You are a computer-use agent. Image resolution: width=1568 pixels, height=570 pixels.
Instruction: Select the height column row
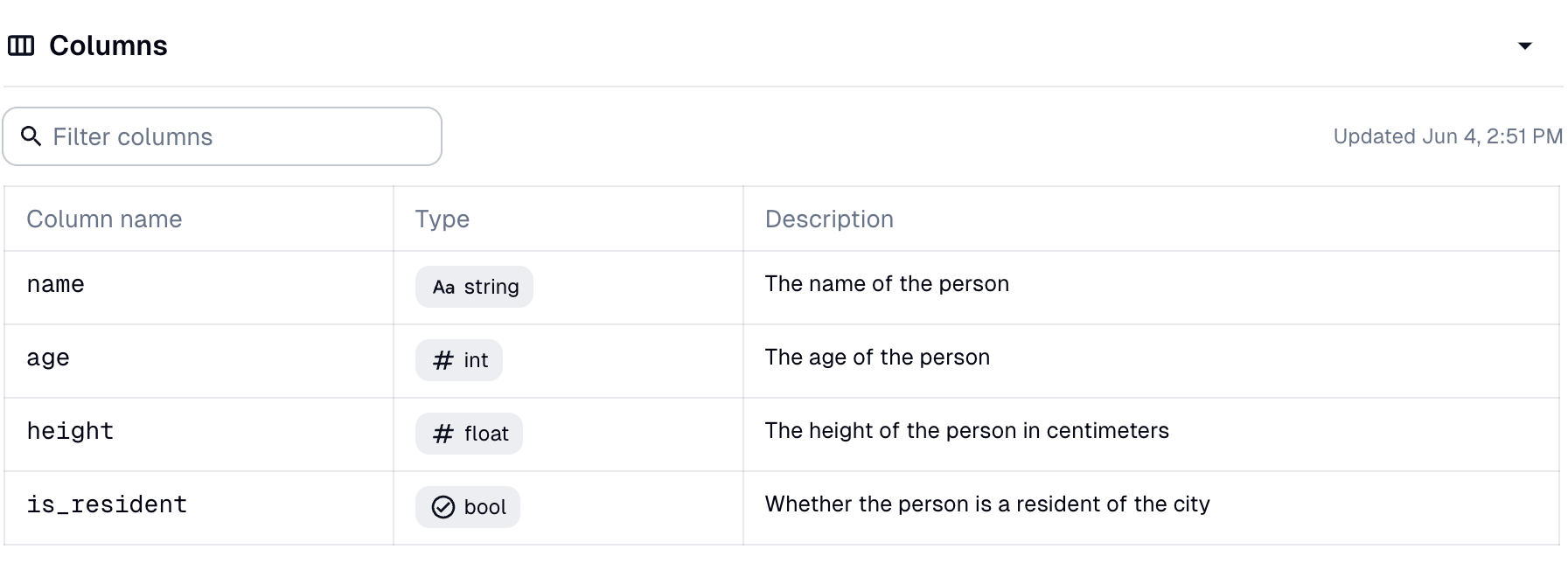click(x=70, y=431)
